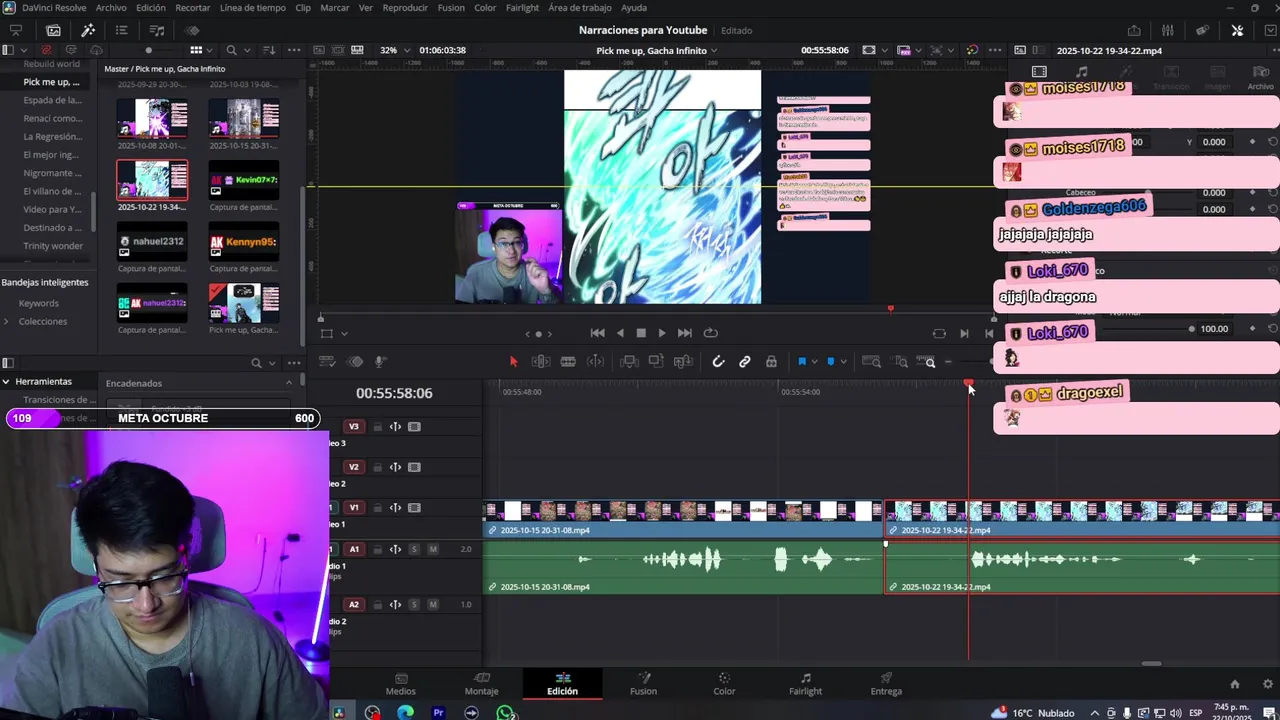This screenshot has width=1280, height=720.
Task: Solo the A1 audio track
Action: point(414,549)
